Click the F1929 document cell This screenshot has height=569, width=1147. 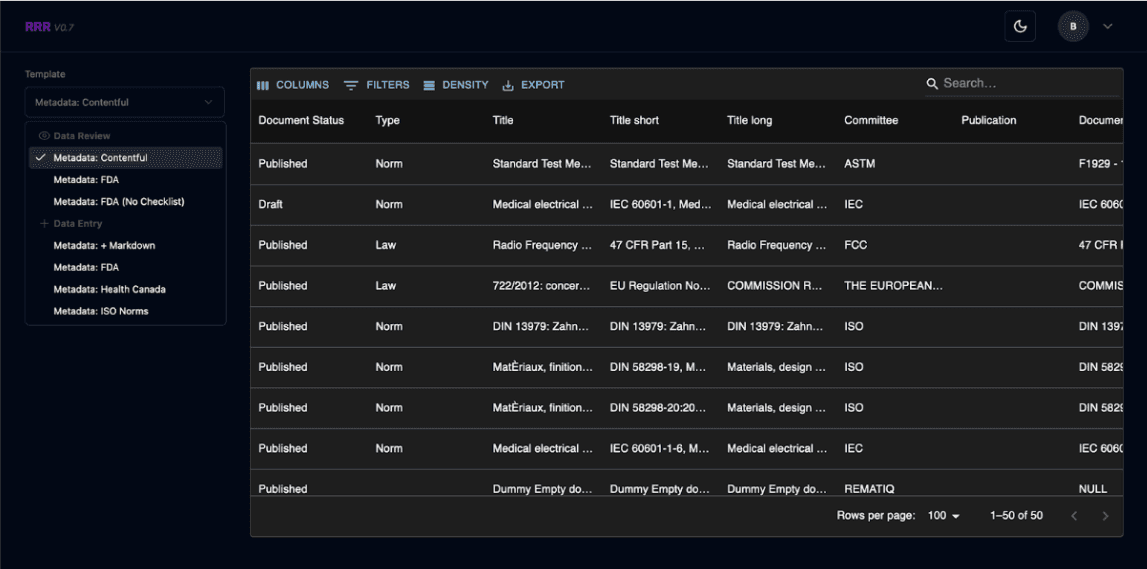tap(1097, 164)
